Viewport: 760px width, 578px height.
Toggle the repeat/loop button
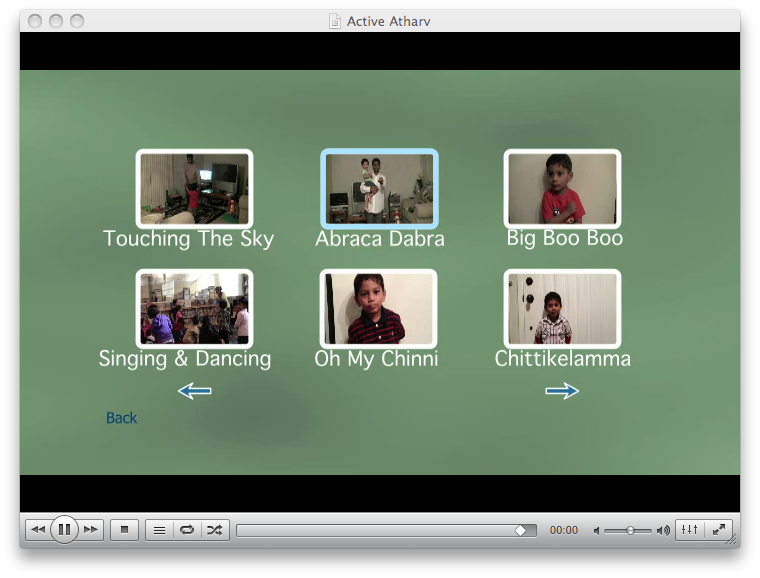187,530
